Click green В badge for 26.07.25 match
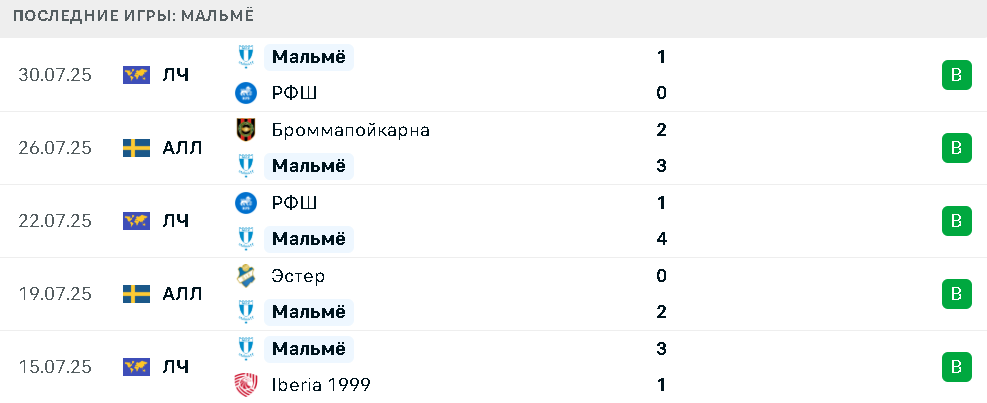987x403 pixels. 957,148
